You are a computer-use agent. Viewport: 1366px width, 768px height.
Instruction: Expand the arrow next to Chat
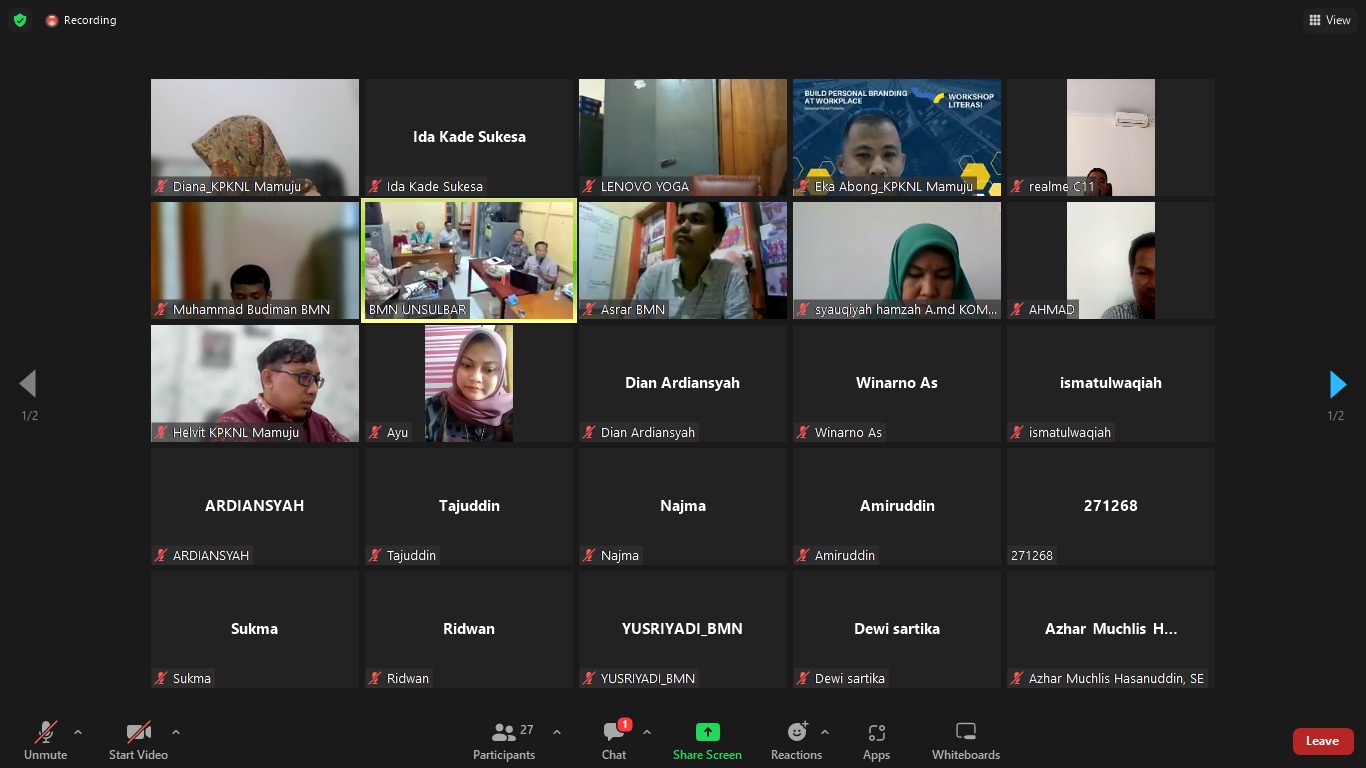pos(647,732)
